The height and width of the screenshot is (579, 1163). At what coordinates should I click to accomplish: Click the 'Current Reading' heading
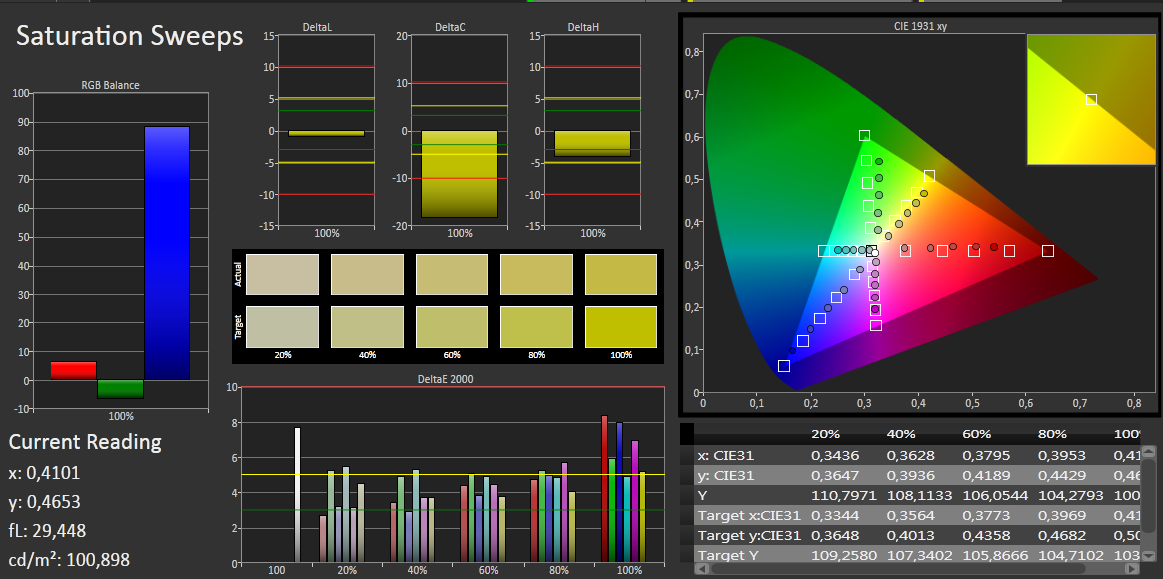click(85, 442)
